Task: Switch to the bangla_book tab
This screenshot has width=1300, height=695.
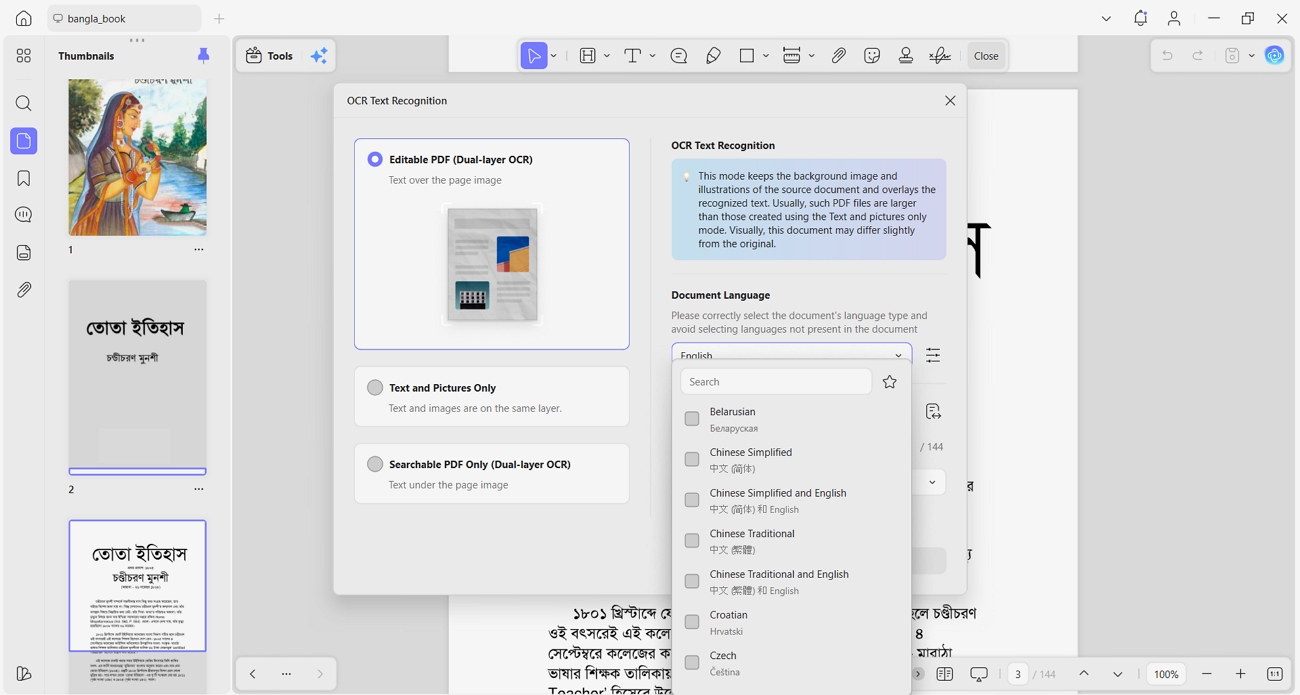Action: [x=123, y=18]
